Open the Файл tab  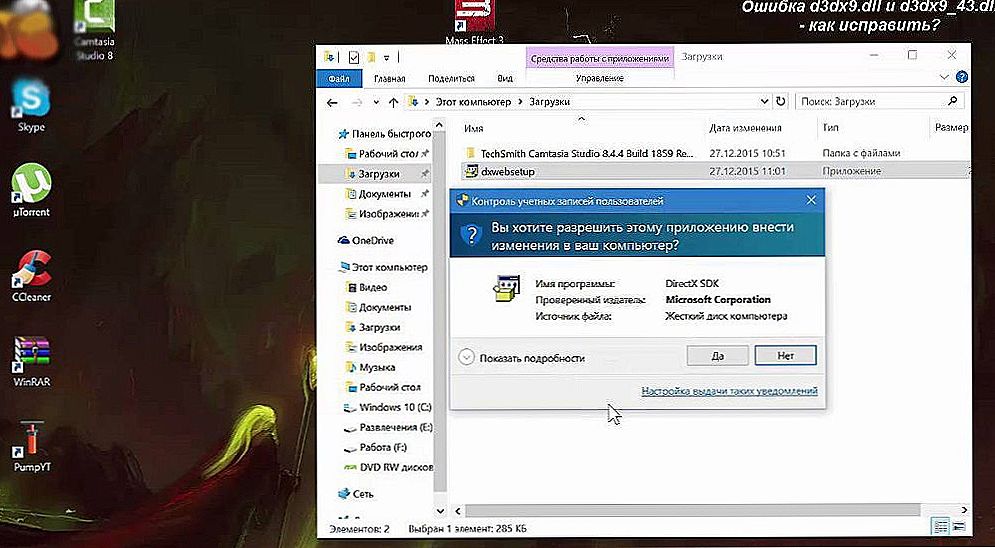(339, 79)
